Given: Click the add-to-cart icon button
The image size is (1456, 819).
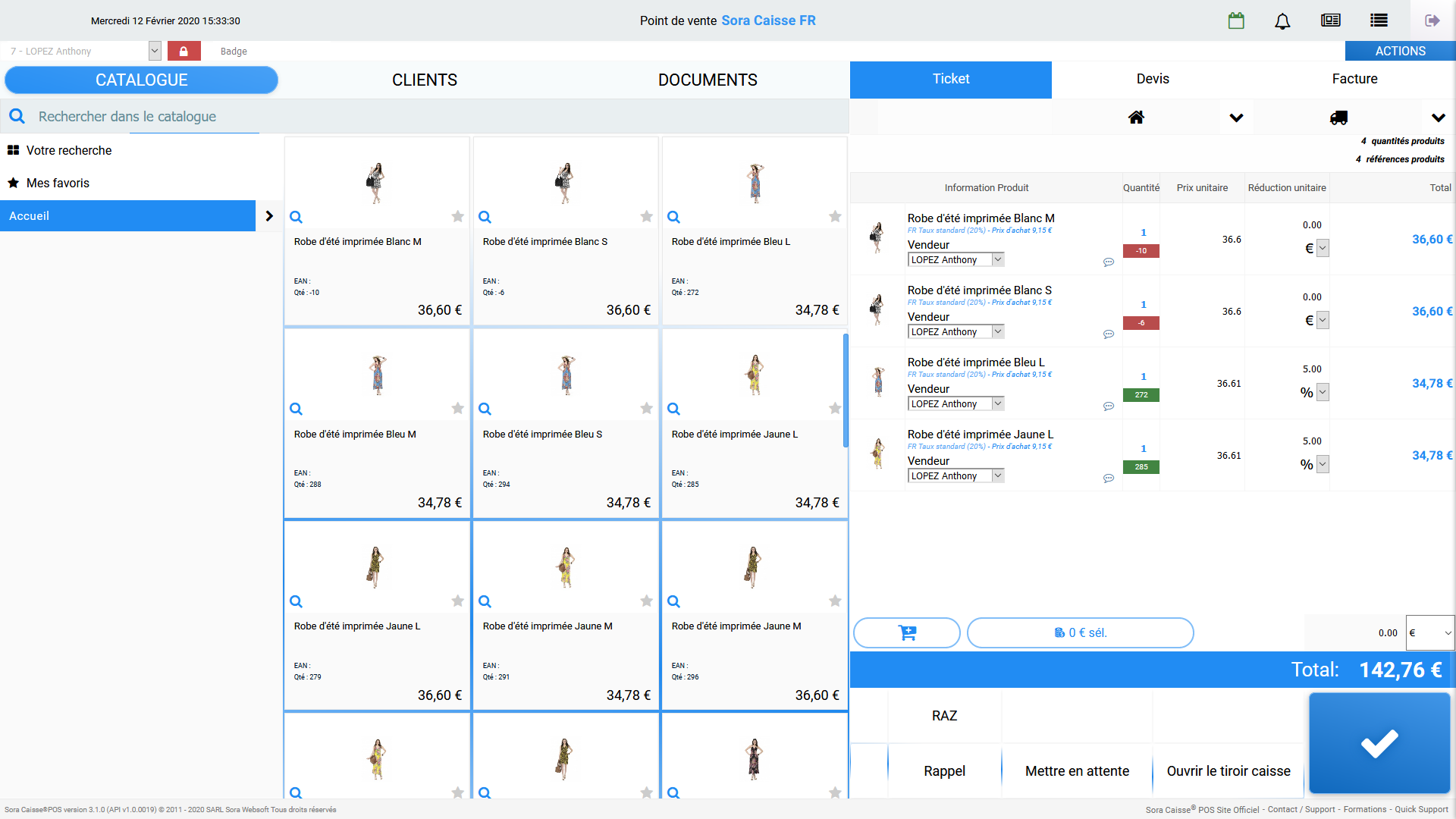Looking at the screenshot, I should pos(907,632).
